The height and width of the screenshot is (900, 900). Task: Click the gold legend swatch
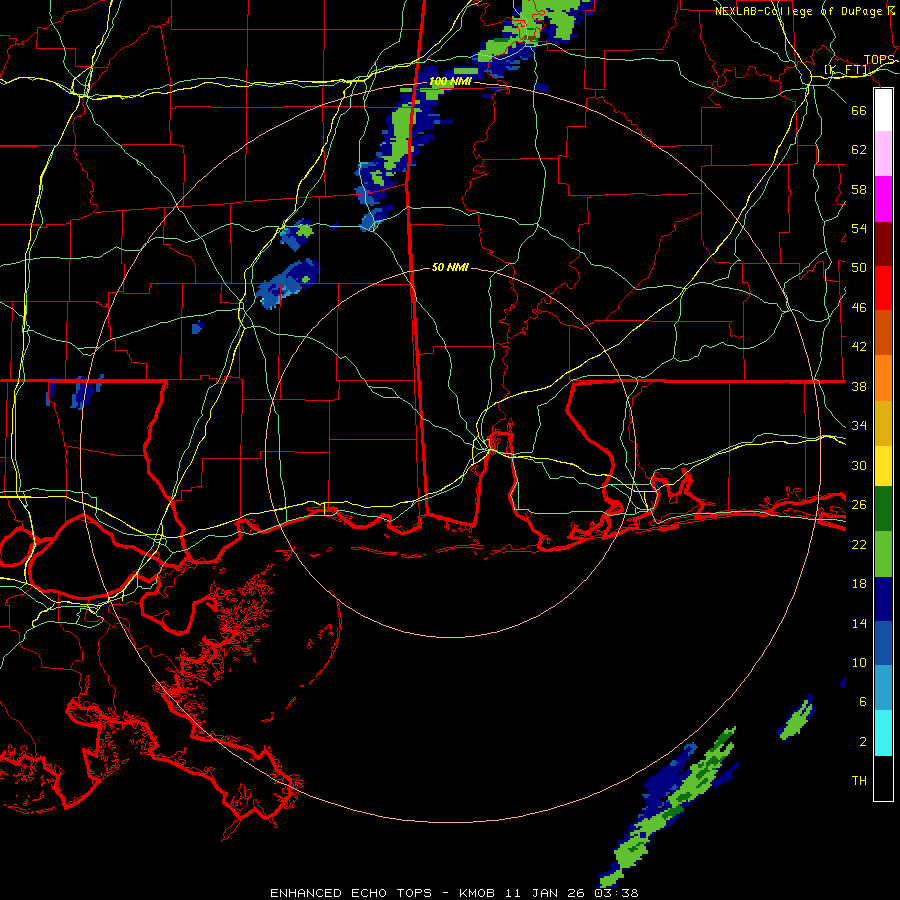[x=883, y=423]
